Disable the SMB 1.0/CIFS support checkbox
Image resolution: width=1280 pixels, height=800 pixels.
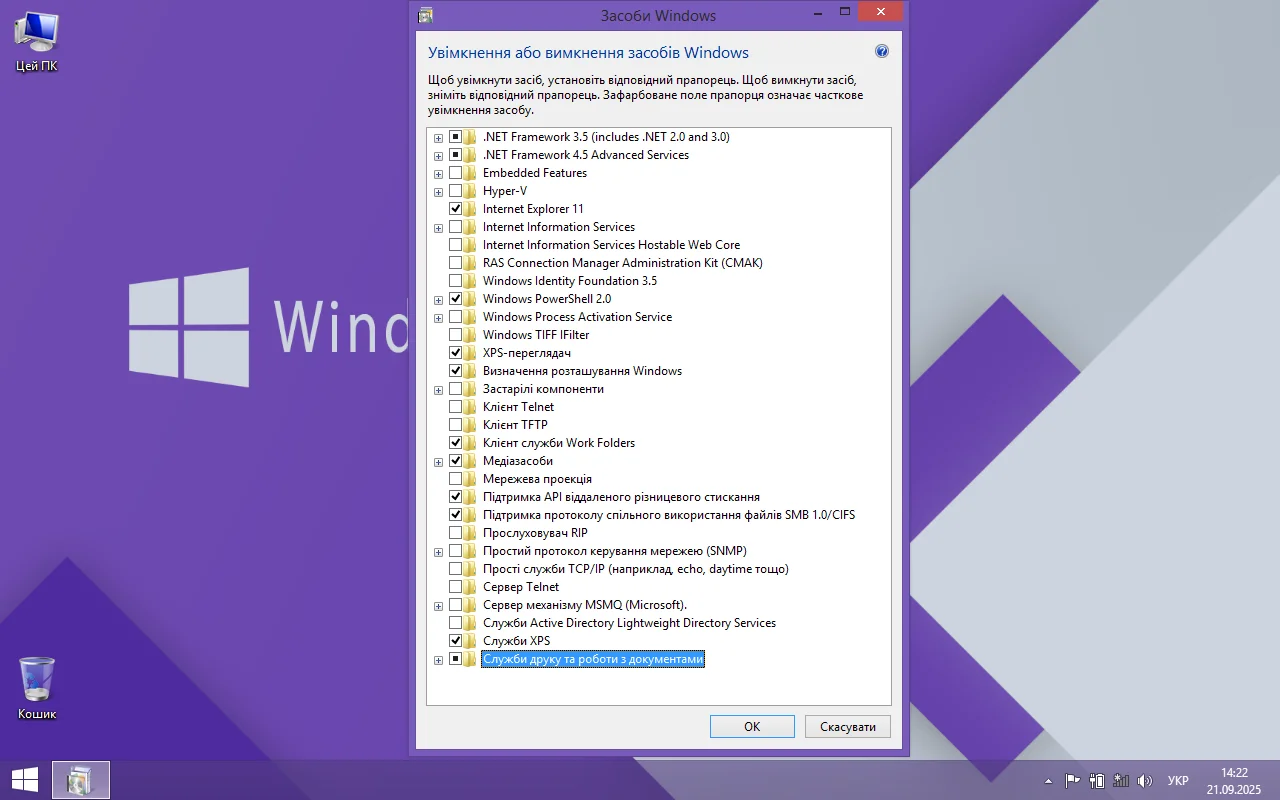[x=456, y=515]
